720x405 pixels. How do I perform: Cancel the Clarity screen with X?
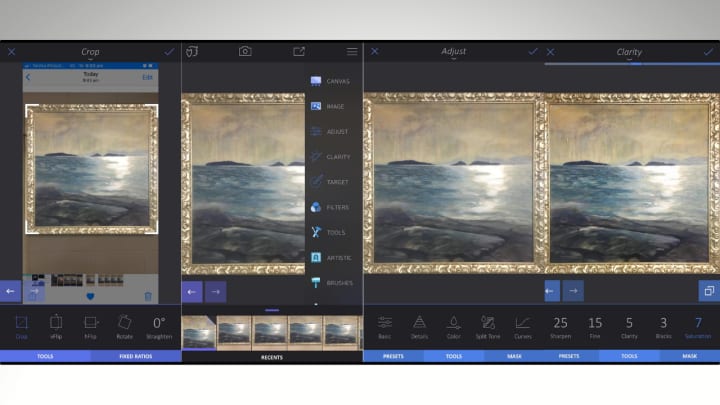coord(550,52)
